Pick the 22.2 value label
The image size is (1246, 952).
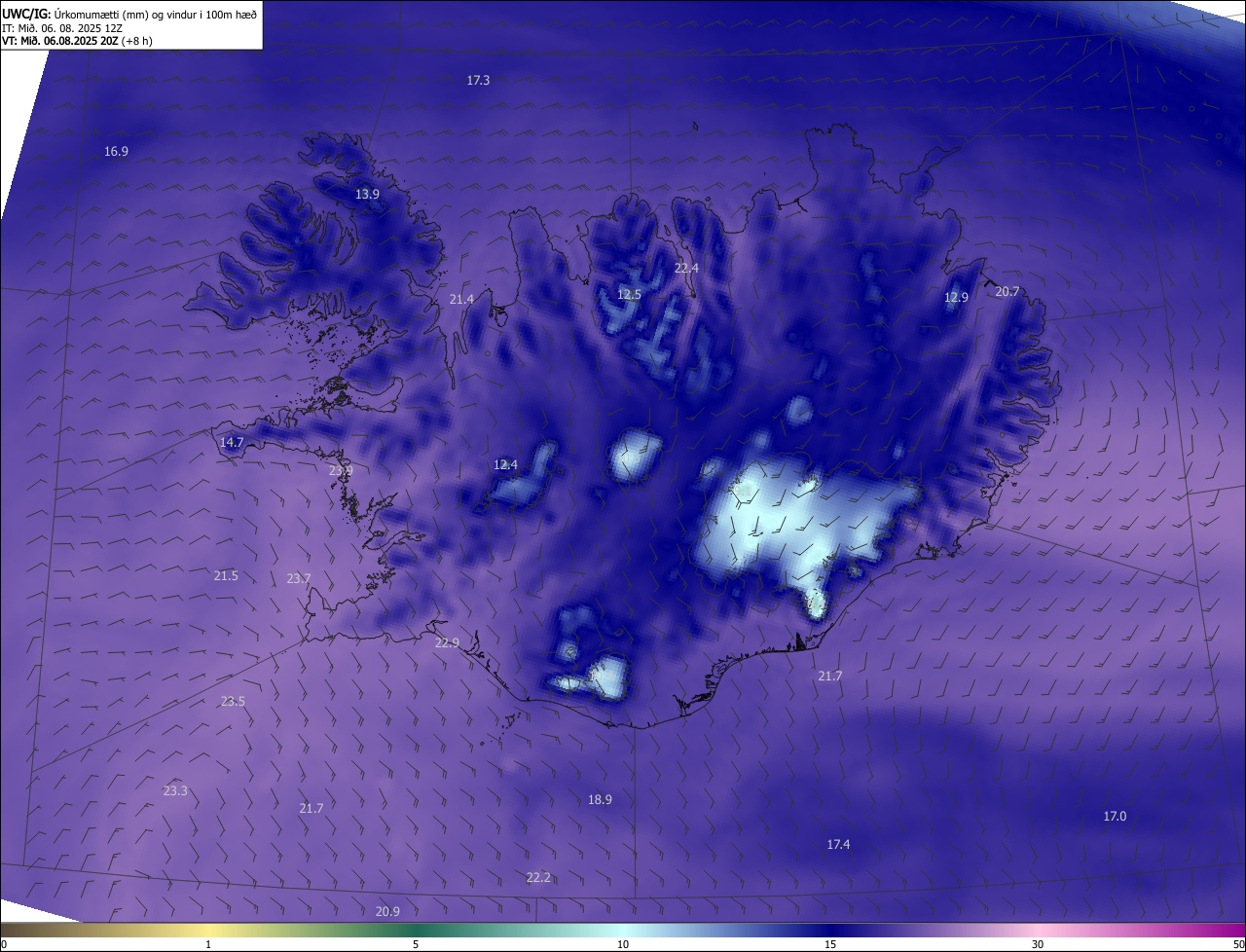[x=538, y=878]
